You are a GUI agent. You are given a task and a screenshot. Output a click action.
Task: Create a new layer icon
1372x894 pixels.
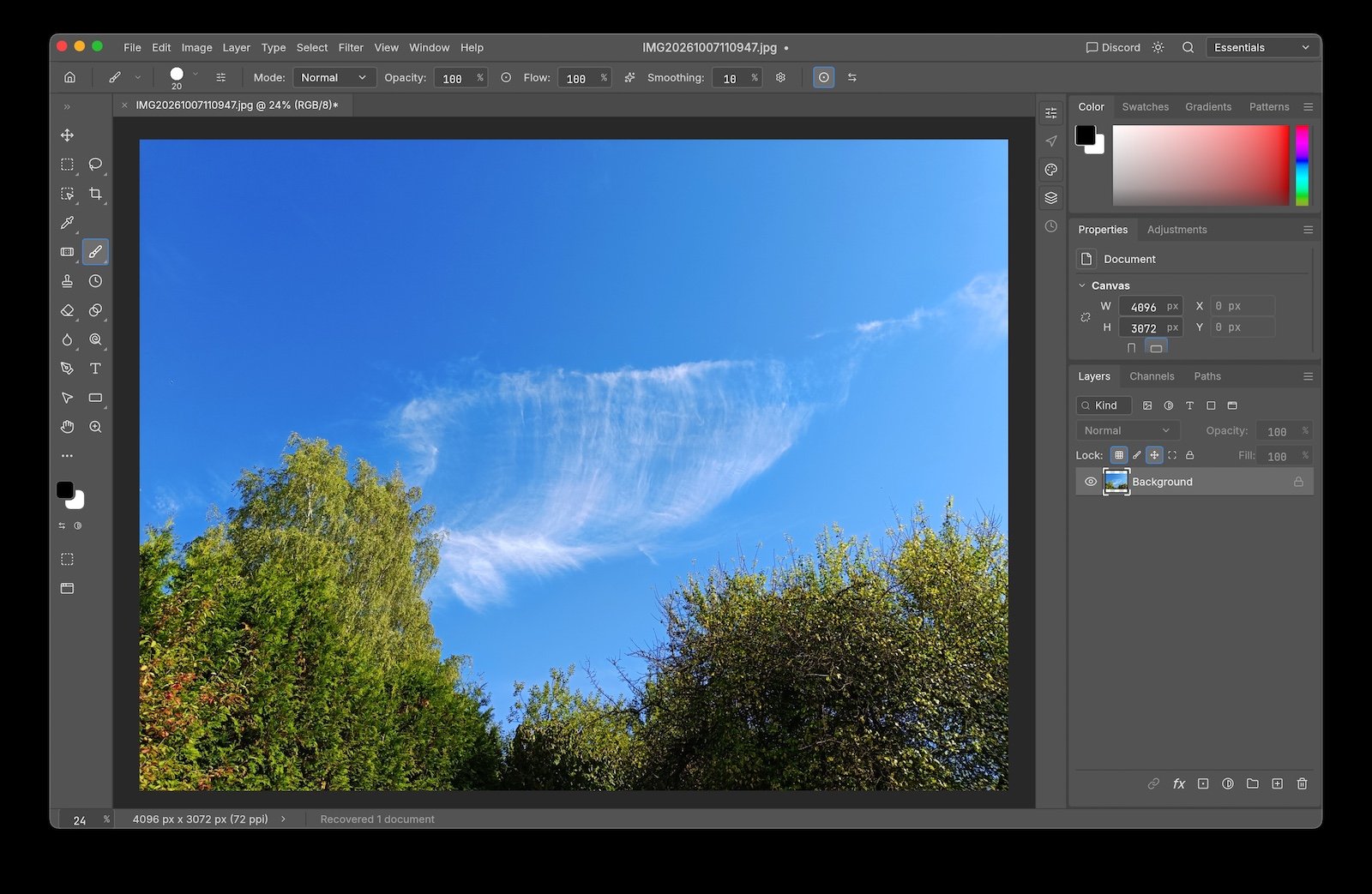coord(1277,783)
